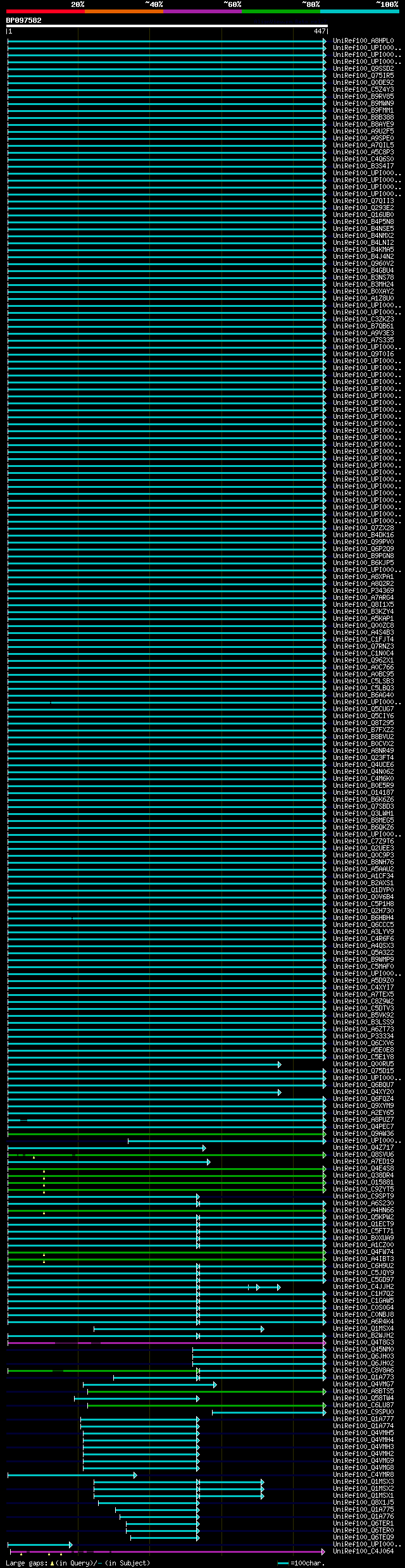Click hit label UniRef100_B4NSE5
Image resolution: width=405 pixels, height=1568 pixels.
click(x=363, y=229)
